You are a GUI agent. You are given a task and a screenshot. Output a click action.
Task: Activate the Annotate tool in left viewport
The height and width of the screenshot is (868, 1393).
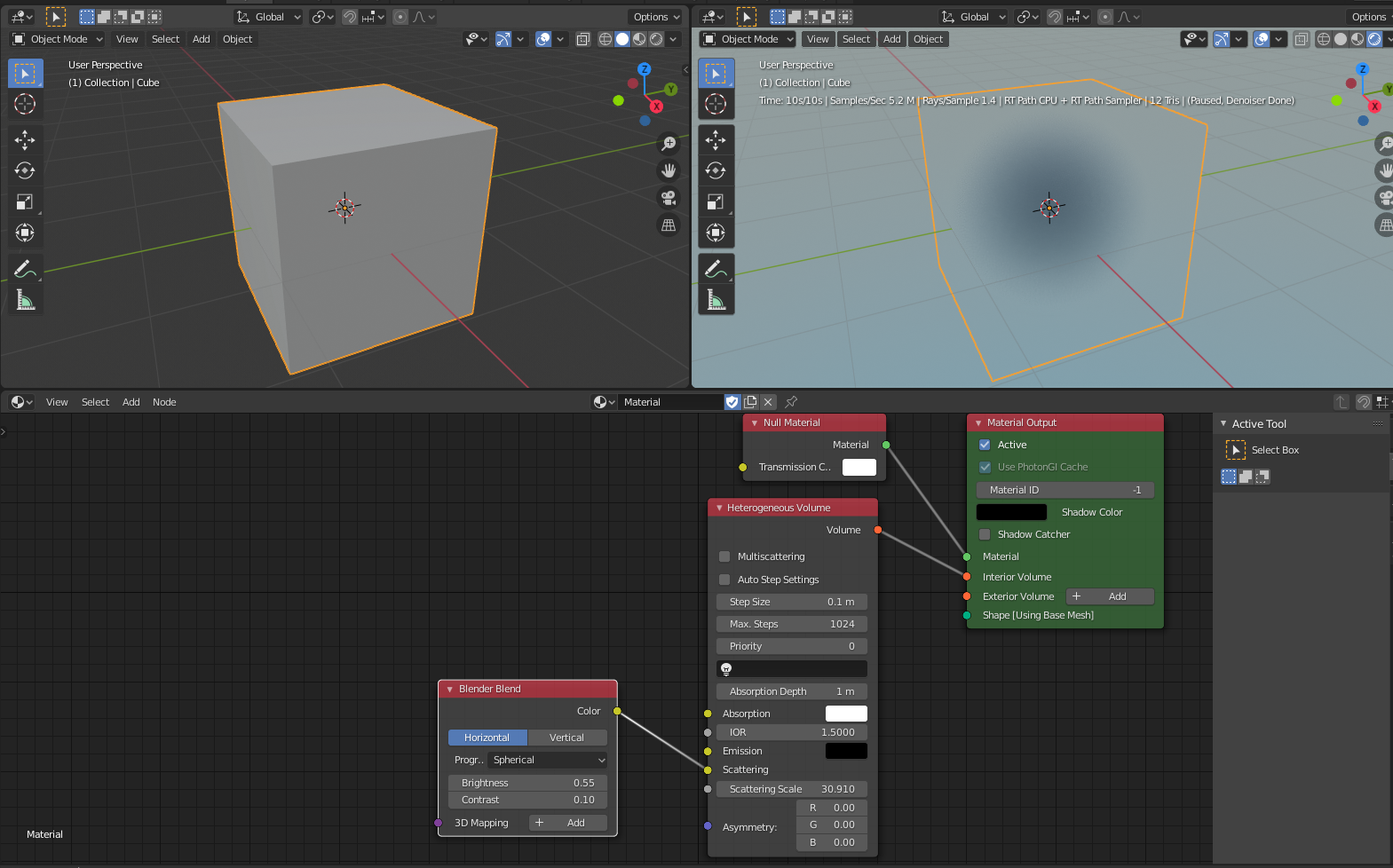click(x=24, y=268)
